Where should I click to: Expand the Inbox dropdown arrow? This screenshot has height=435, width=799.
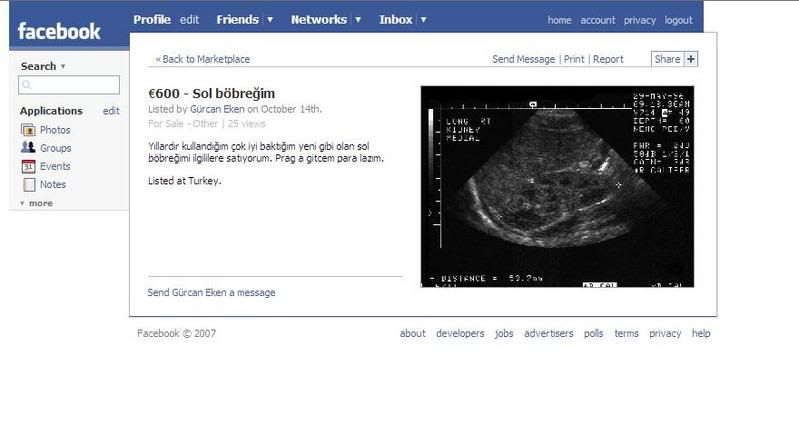tap(424, 20)
